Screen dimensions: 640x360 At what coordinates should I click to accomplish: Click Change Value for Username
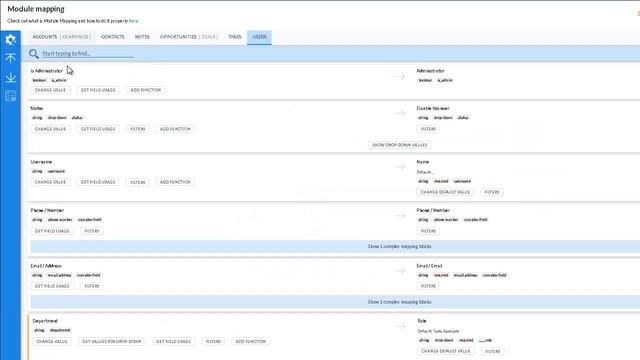click(x=50, y=182)
